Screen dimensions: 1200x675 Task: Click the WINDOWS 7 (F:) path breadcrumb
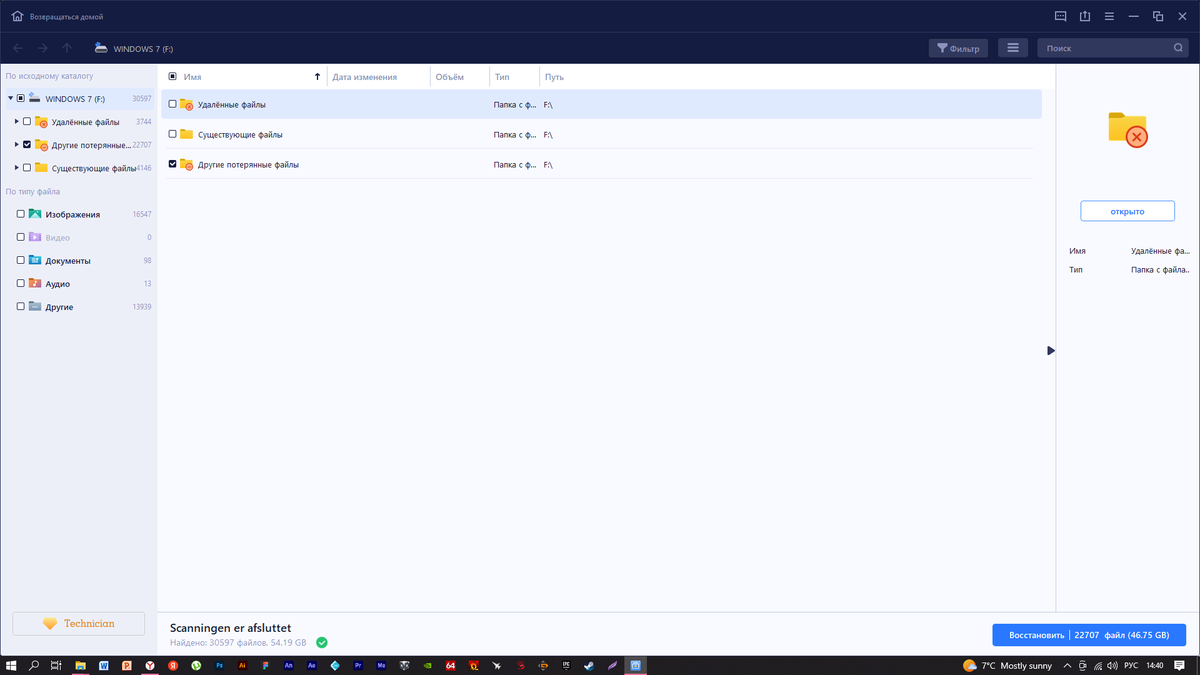pyautogui.click(x=143, y=48)
